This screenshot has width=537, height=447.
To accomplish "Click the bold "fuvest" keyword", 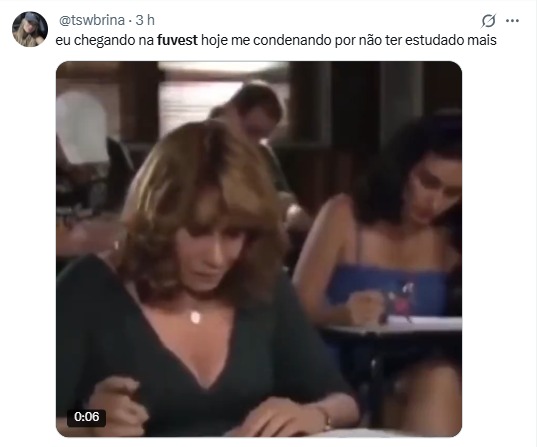I will click(x=177, y=40).
